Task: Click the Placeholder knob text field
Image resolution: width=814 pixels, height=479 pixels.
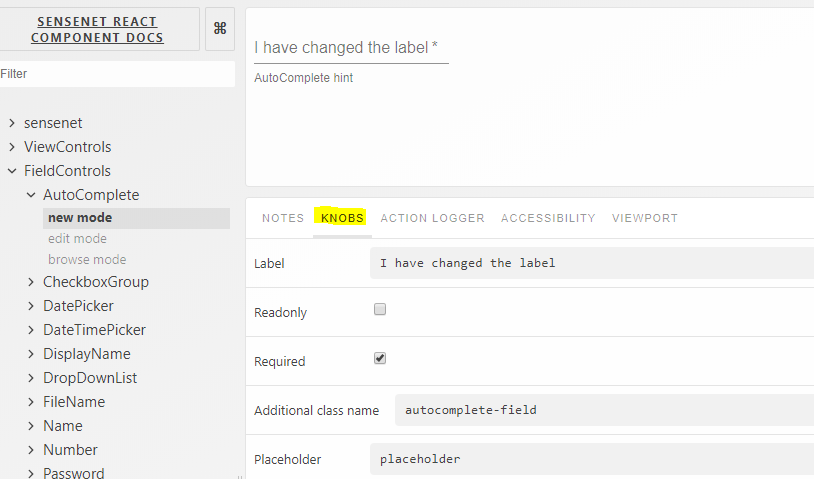Action: pos(590,459)
